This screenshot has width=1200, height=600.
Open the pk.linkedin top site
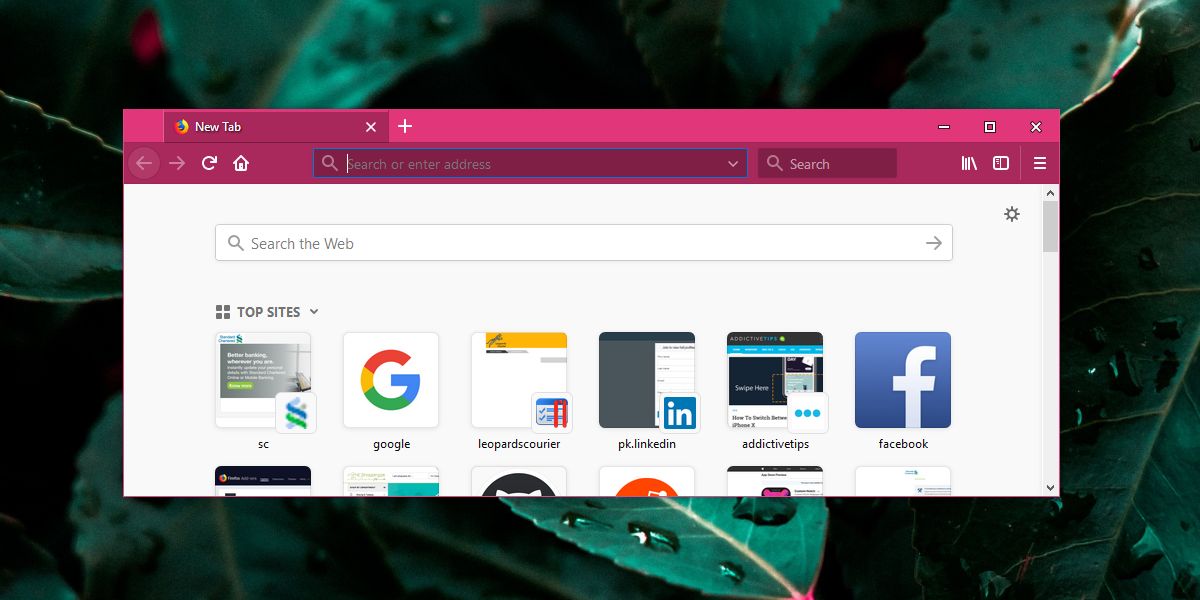point(647,380)
